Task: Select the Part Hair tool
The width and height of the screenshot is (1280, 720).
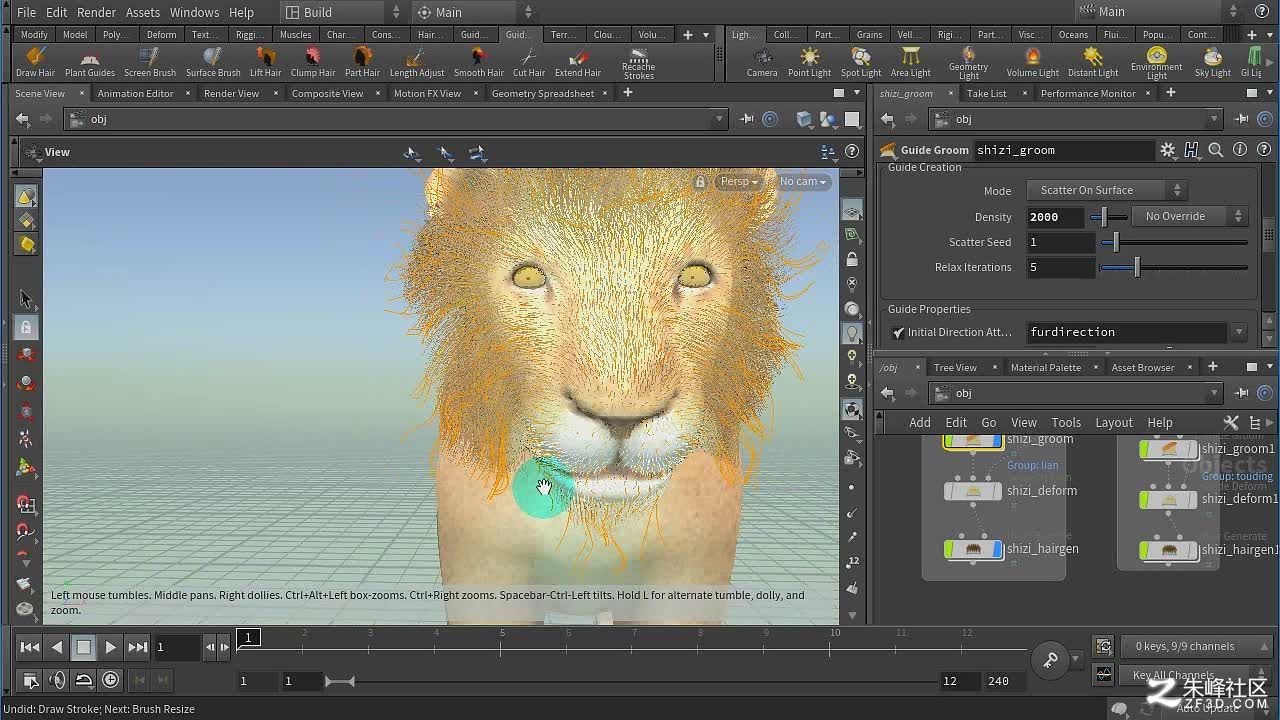Action: click(x=362, y=62)
